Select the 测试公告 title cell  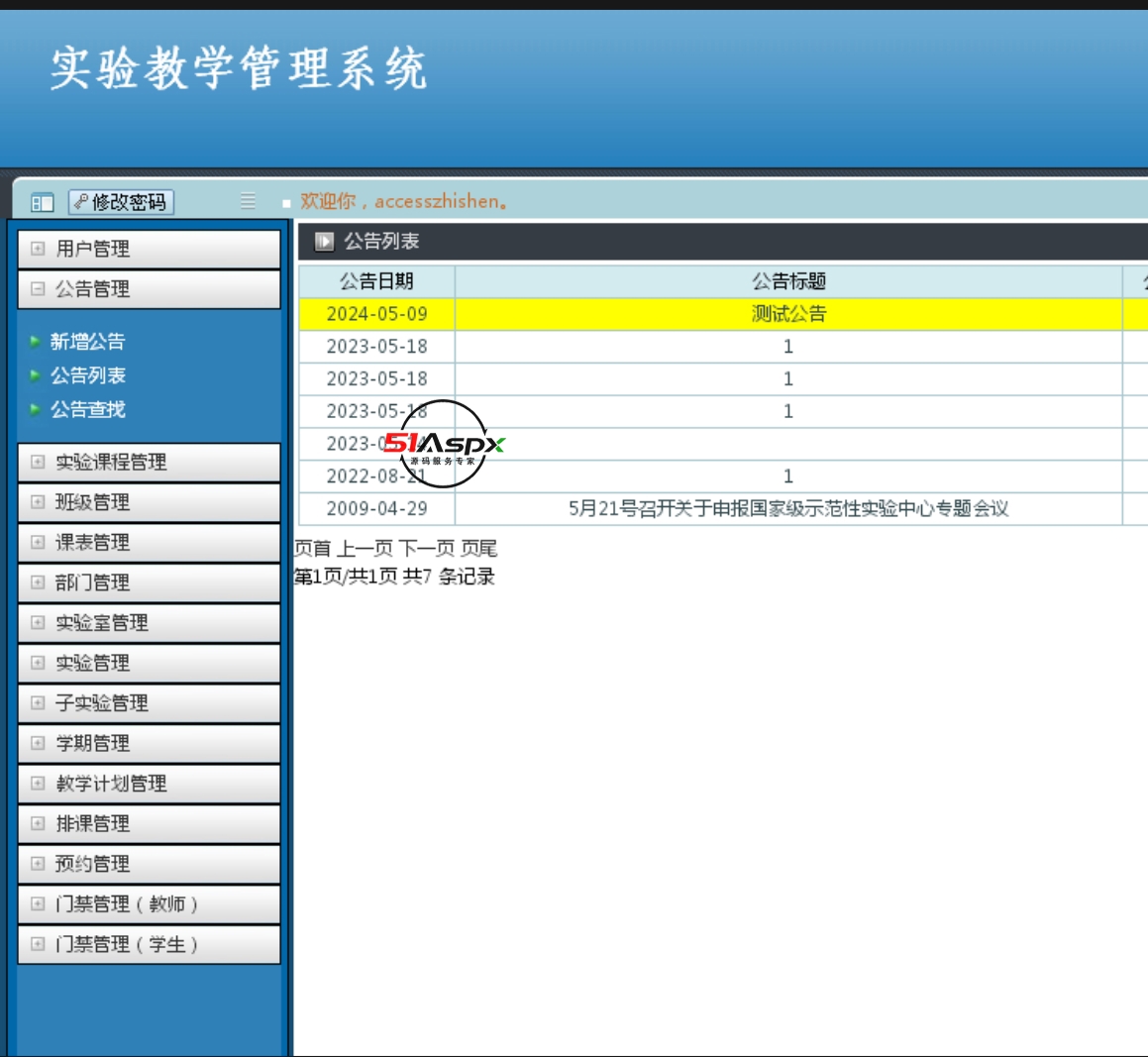[x=788, y=314]
